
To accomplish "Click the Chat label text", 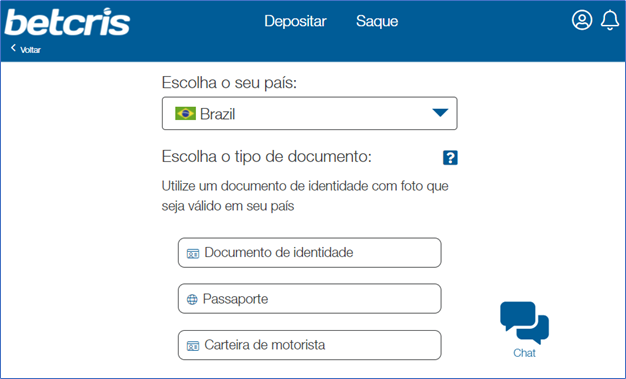I will click(x=524, y=353).
